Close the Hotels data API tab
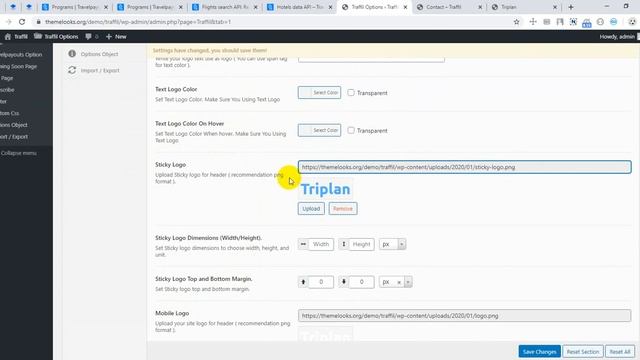Image resolution: width=640 pixels, height=360 pixels. pyautogui.click(x=330, y=7)
